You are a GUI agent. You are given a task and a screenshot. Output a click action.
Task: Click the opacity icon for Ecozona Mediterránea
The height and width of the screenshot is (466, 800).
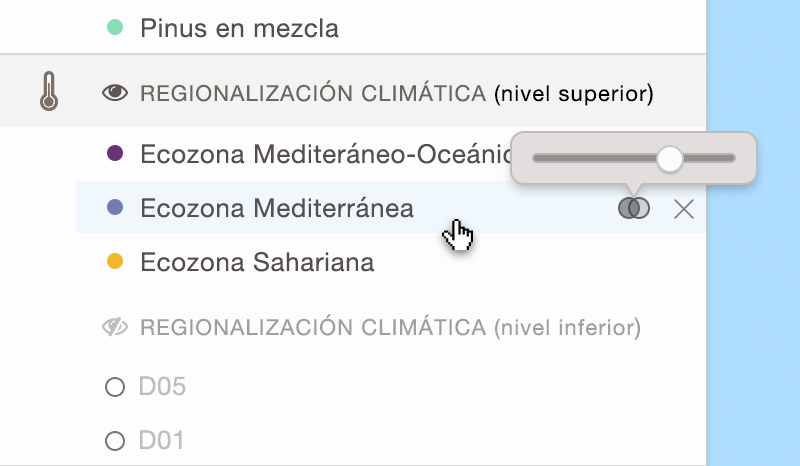pos(634,208)
